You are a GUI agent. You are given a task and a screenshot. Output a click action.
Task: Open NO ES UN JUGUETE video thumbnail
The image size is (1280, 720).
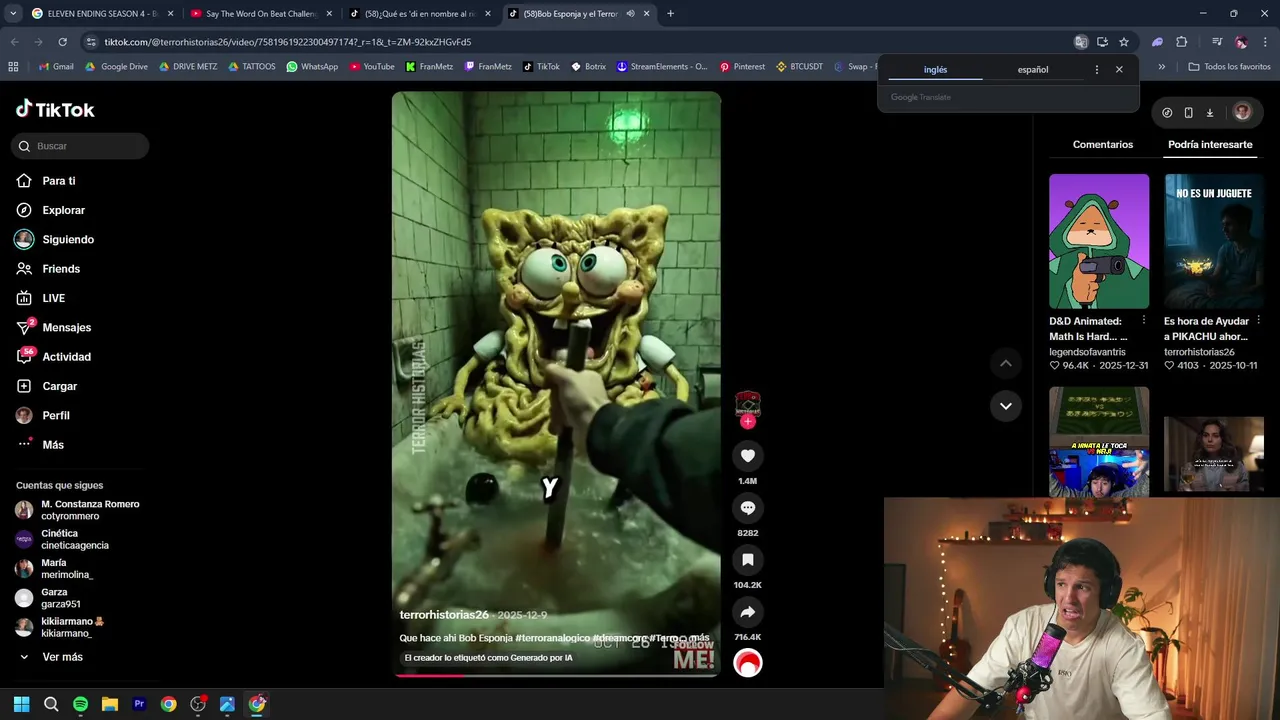point(1214,241)
